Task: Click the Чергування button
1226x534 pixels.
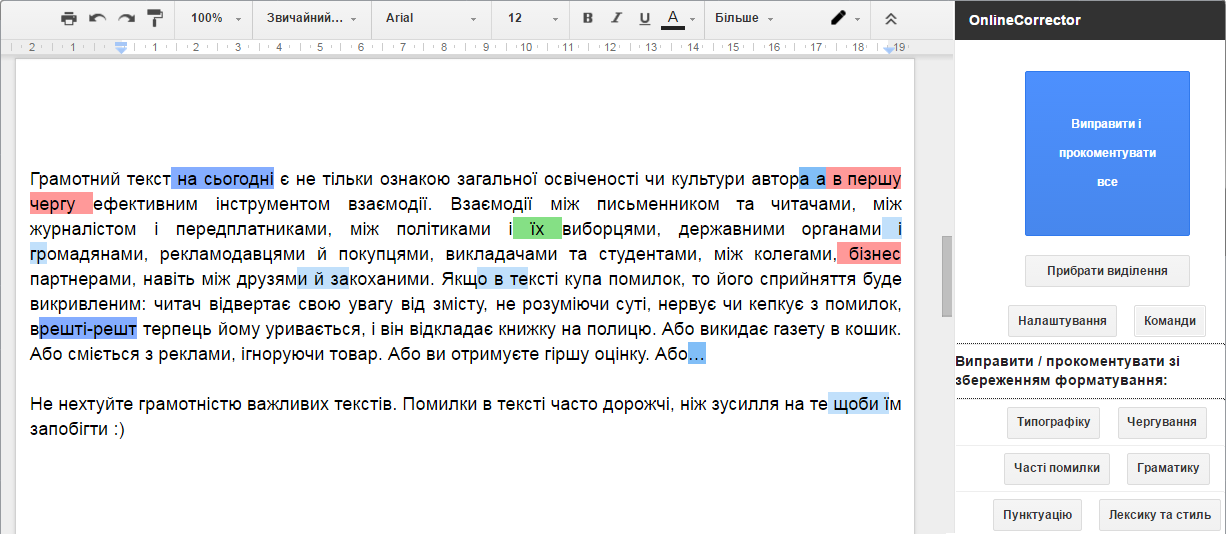Action: coord(1162,422)
